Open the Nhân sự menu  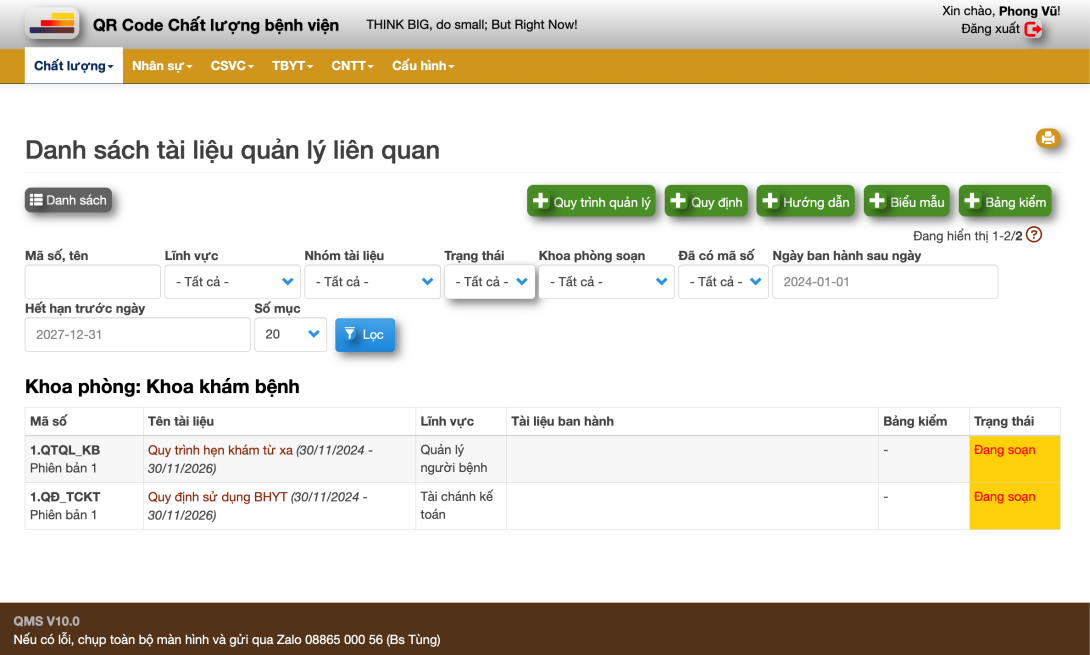point(162,66)
